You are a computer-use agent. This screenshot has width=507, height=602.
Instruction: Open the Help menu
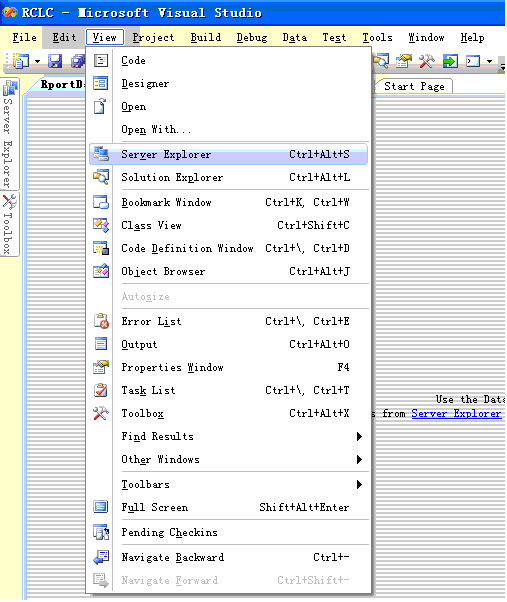[472, 38]
